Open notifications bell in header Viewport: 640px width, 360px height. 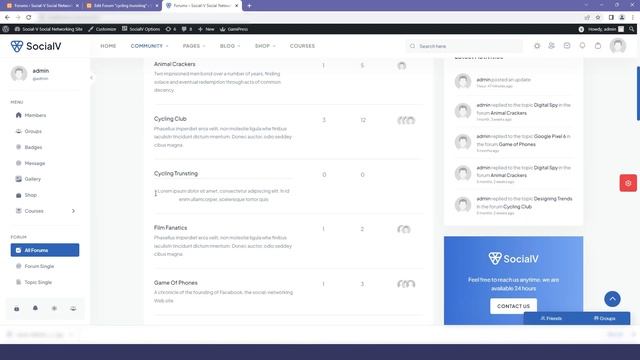coord(582,46)
